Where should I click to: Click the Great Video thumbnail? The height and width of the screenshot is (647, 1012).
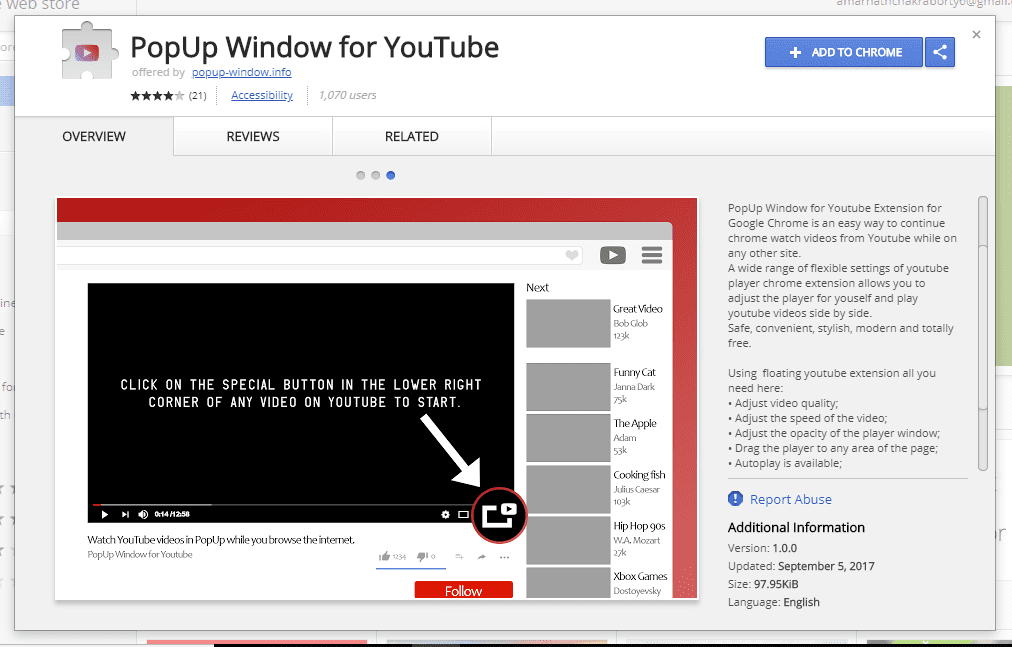tap(568, 323)
